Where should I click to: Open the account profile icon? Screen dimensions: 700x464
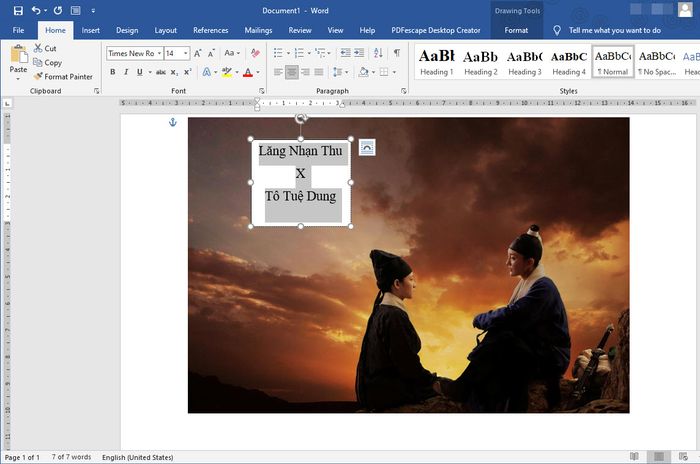pyautogui.click(x=685, y=10)
